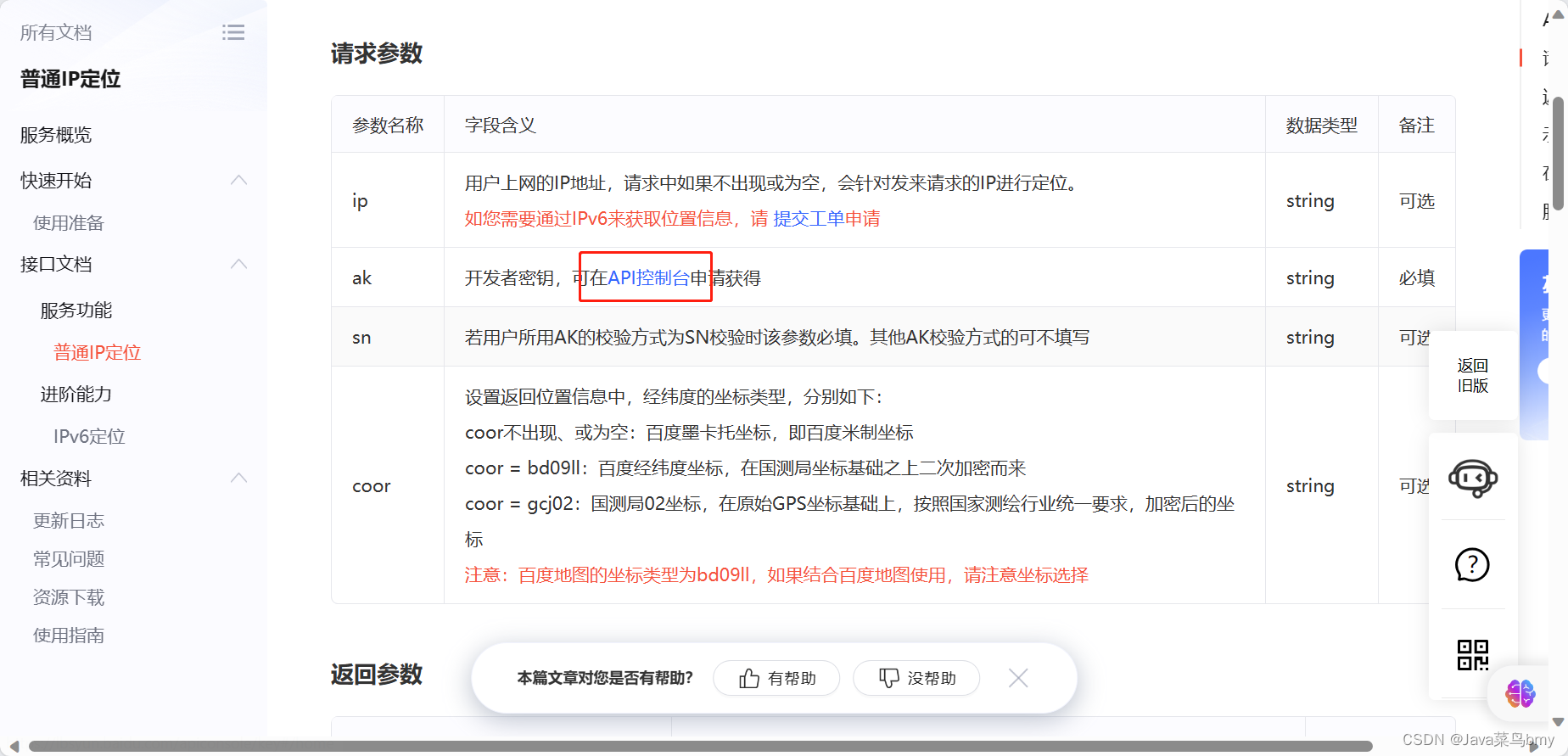The image size is (1568, 756).
Task: Click the 快速开始 section label
Action: click(x=56, y=181)
